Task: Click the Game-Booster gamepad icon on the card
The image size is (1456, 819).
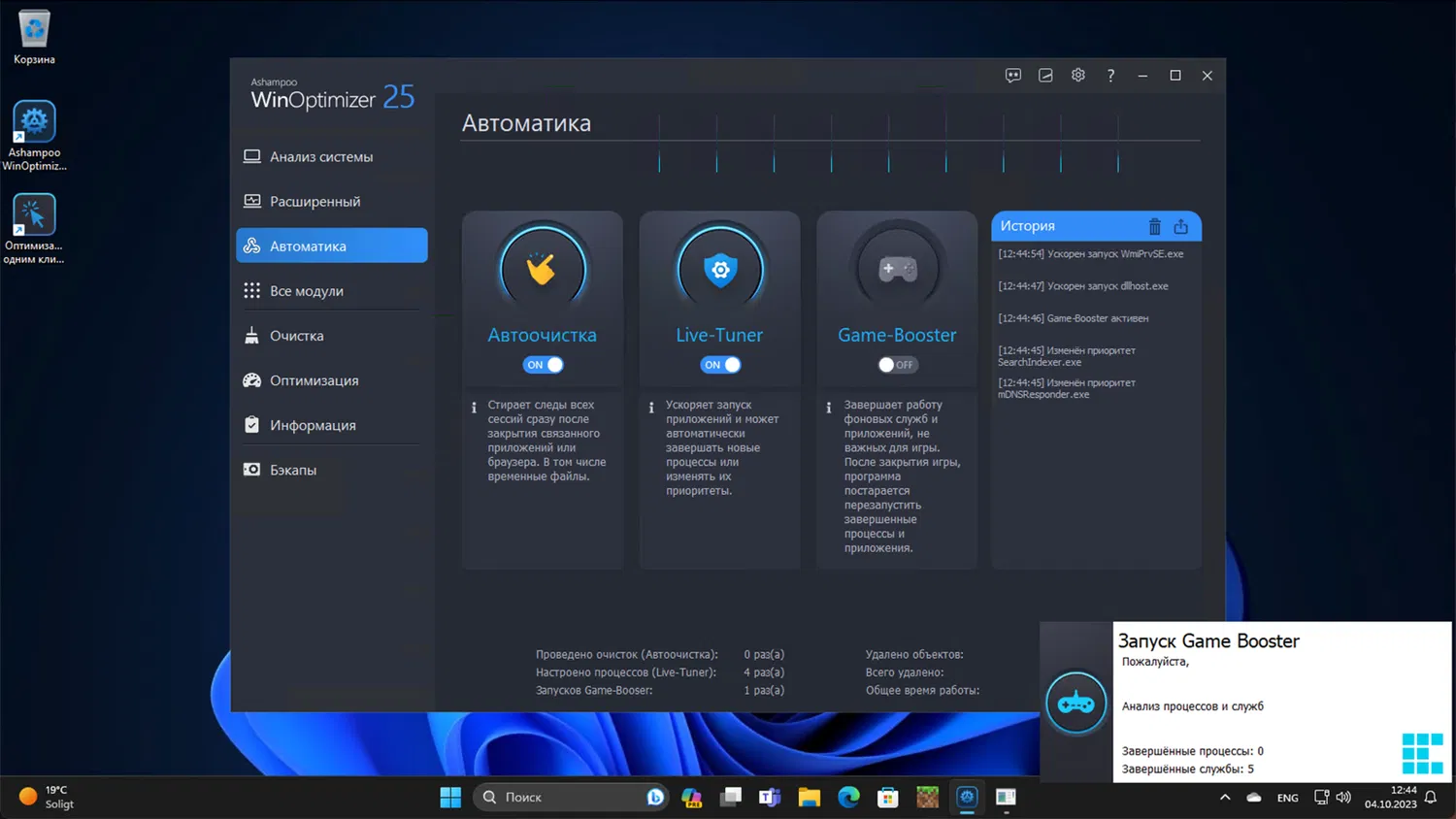Action: [898, 269]
